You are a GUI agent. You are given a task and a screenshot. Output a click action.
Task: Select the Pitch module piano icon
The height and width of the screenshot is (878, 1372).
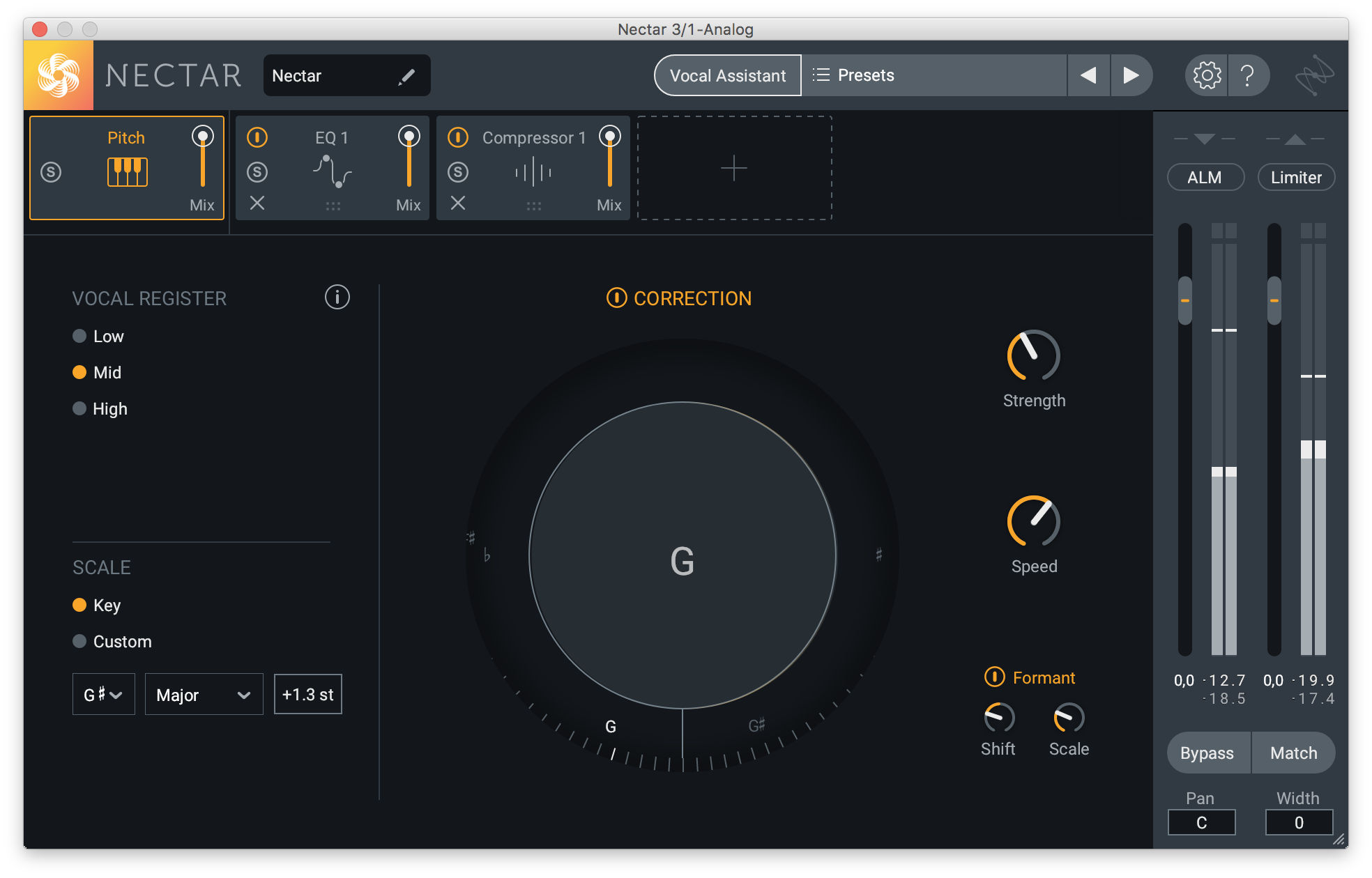click(x=127, y=171)
